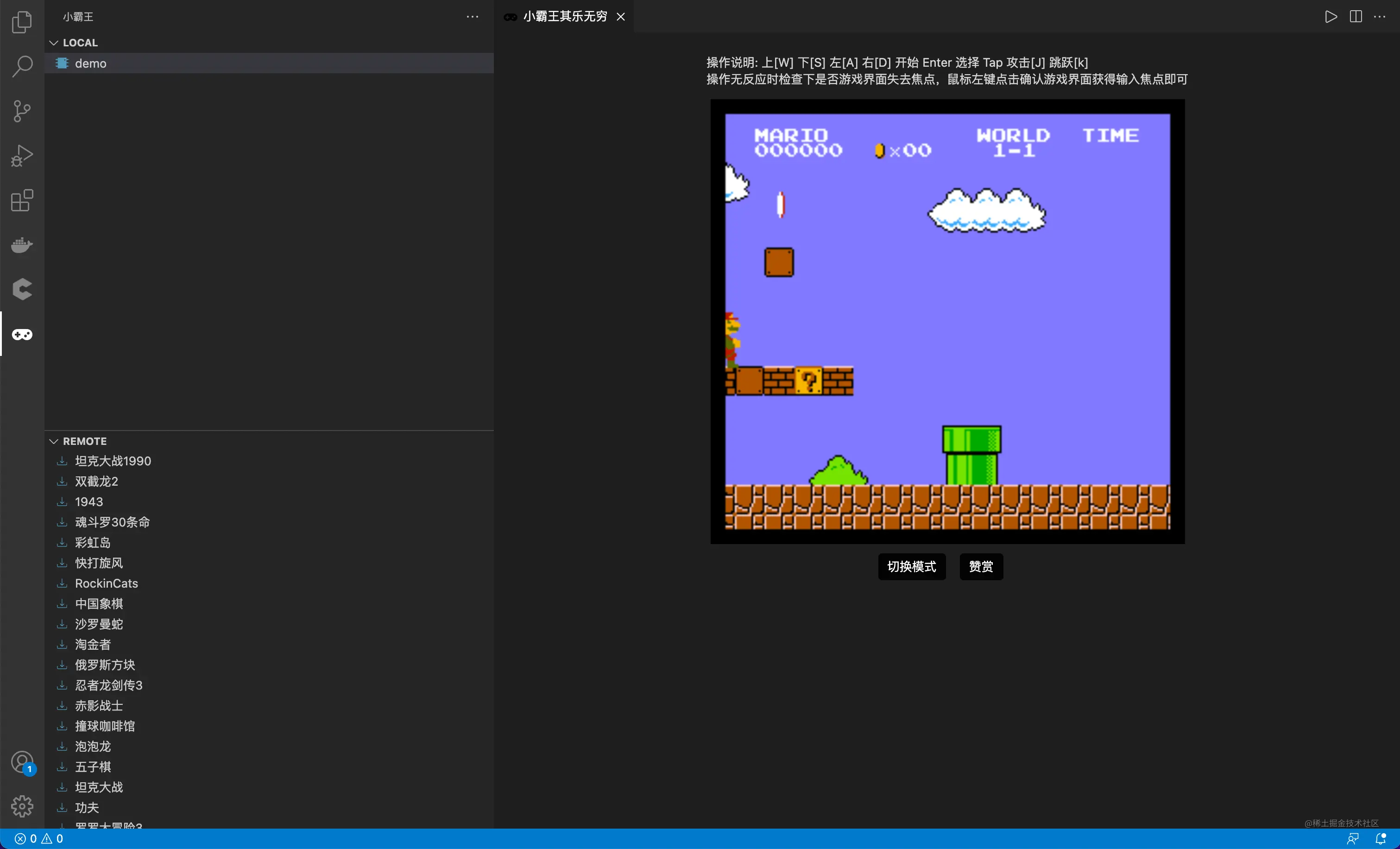Open the Docker whale icon view
The image size is (1400, 849).
click(22, 245)
